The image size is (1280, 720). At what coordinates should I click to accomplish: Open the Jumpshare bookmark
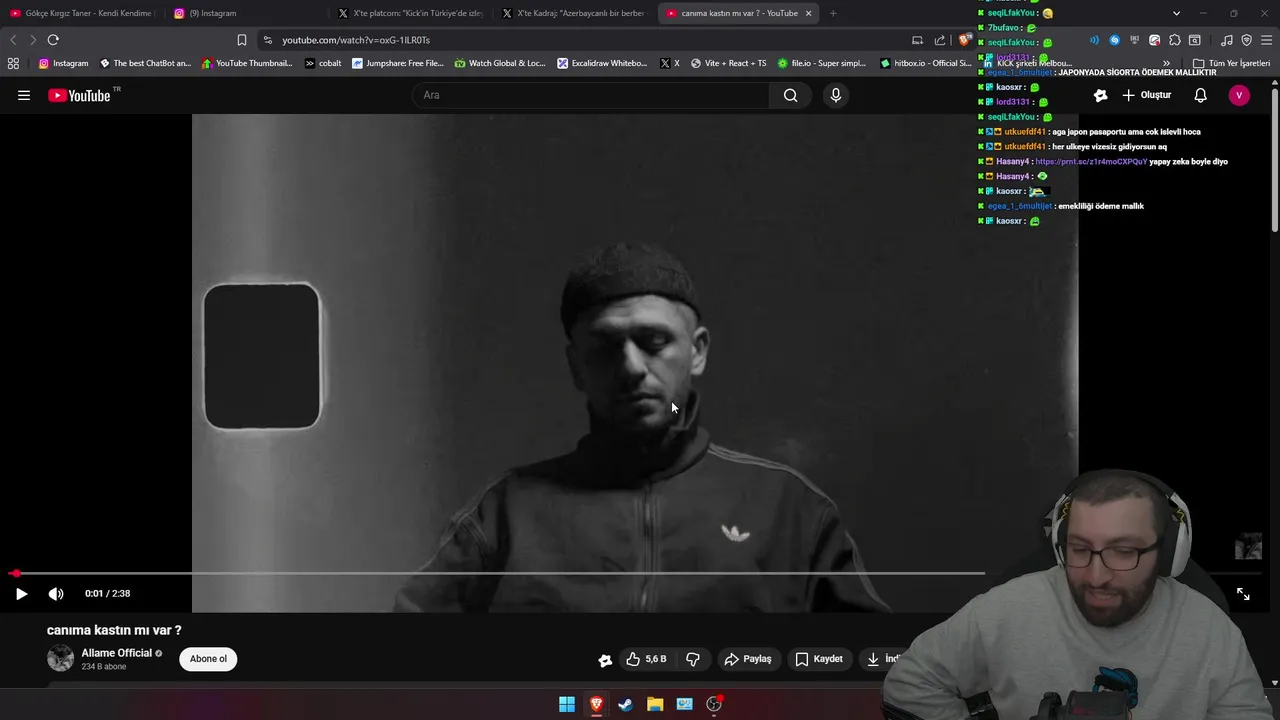point(397,63)
